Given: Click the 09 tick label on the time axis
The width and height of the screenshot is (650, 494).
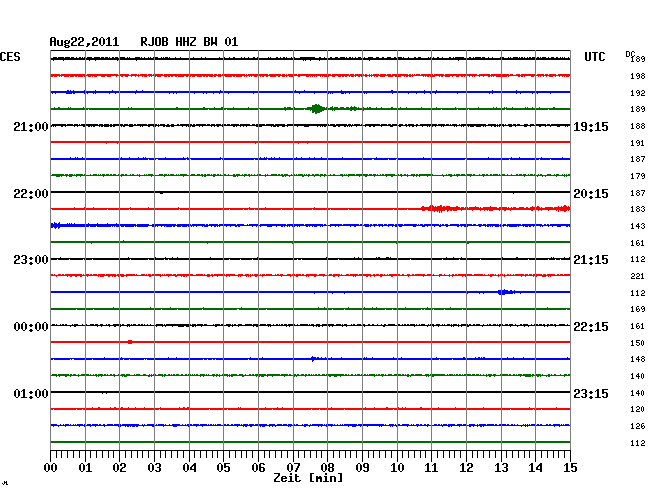Looking at the screenshot, I should (x=362, y=468).
